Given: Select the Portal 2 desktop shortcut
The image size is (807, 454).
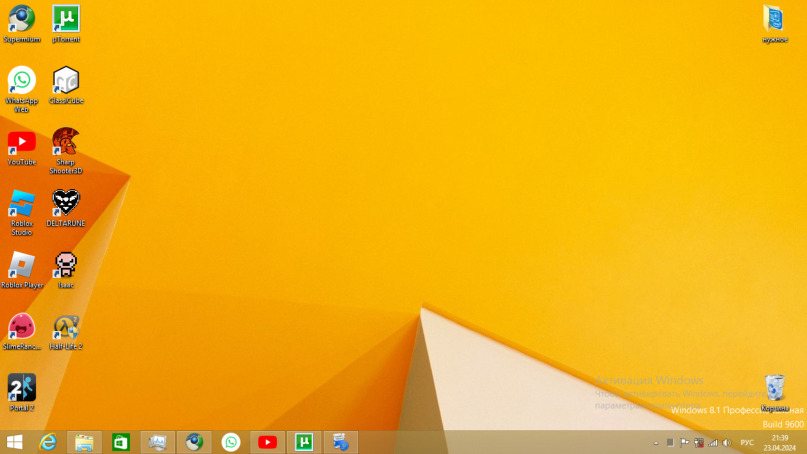Looking at the screenshot, I should click(22, 393).
